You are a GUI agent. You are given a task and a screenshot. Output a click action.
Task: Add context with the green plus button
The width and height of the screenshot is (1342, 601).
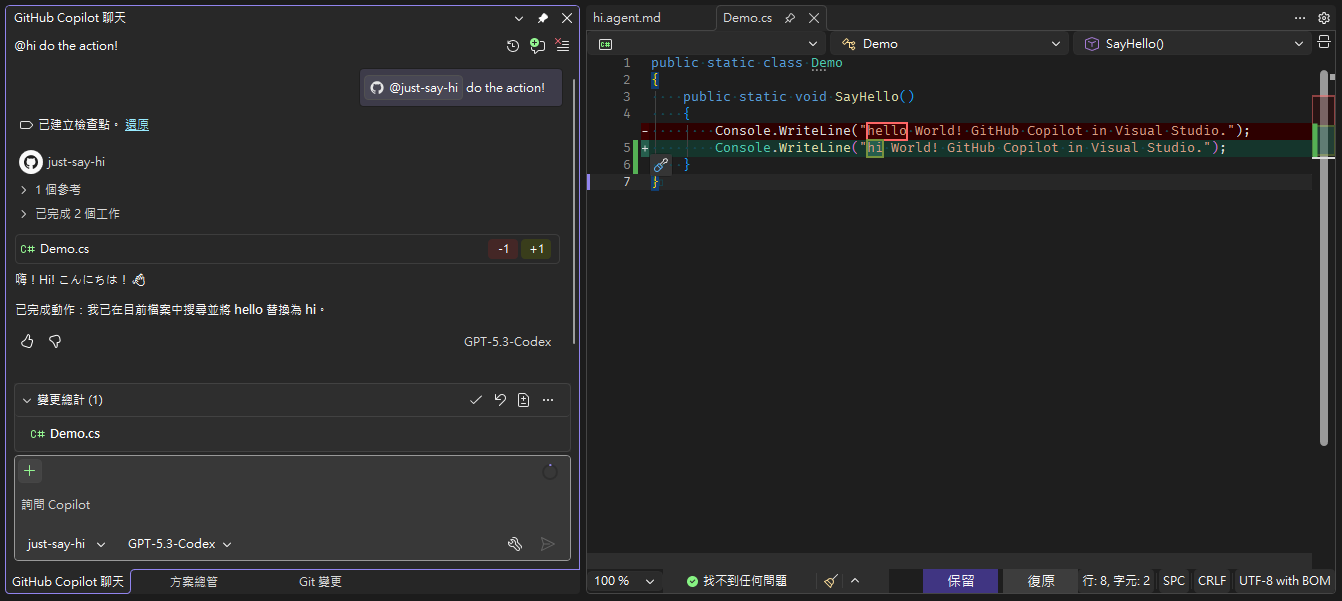[x=30, y=471]
